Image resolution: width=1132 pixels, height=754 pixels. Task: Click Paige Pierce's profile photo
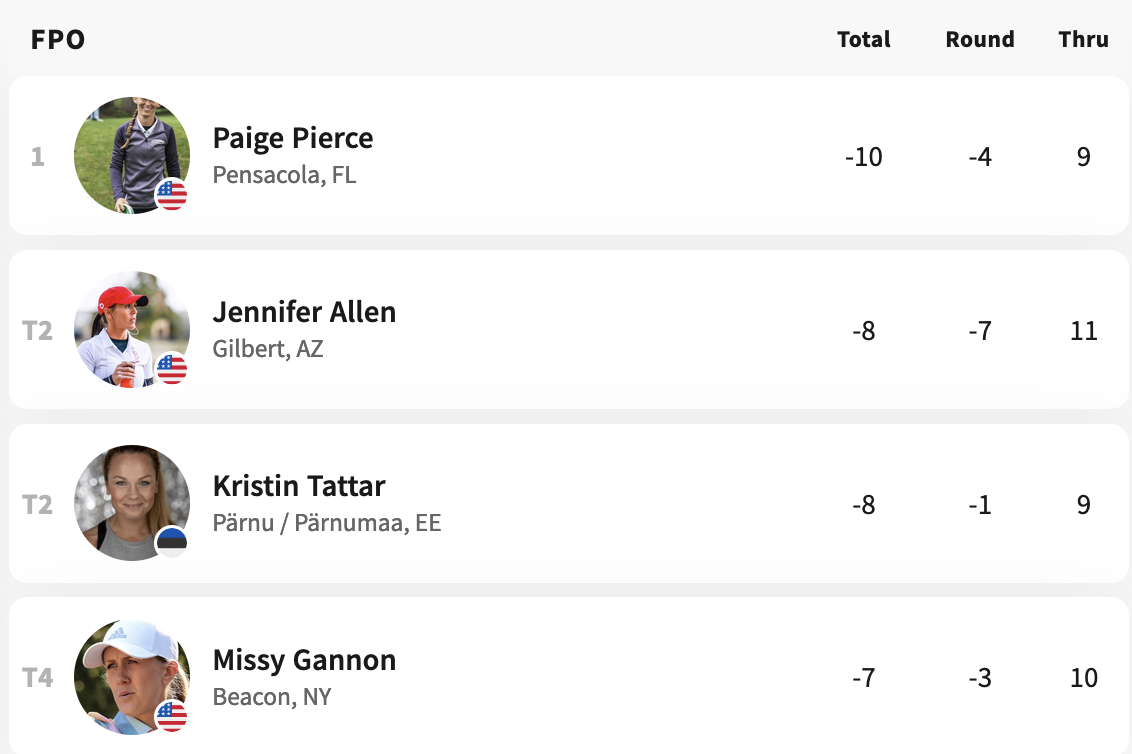click(x=132, y=155)
